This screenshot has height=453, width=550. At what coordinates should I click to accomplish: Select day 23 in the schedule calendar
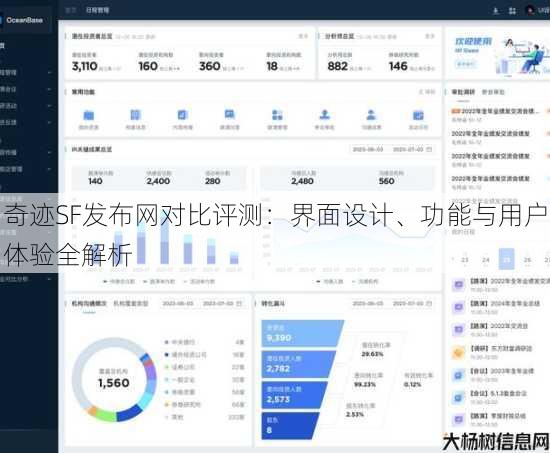point(465,260)
